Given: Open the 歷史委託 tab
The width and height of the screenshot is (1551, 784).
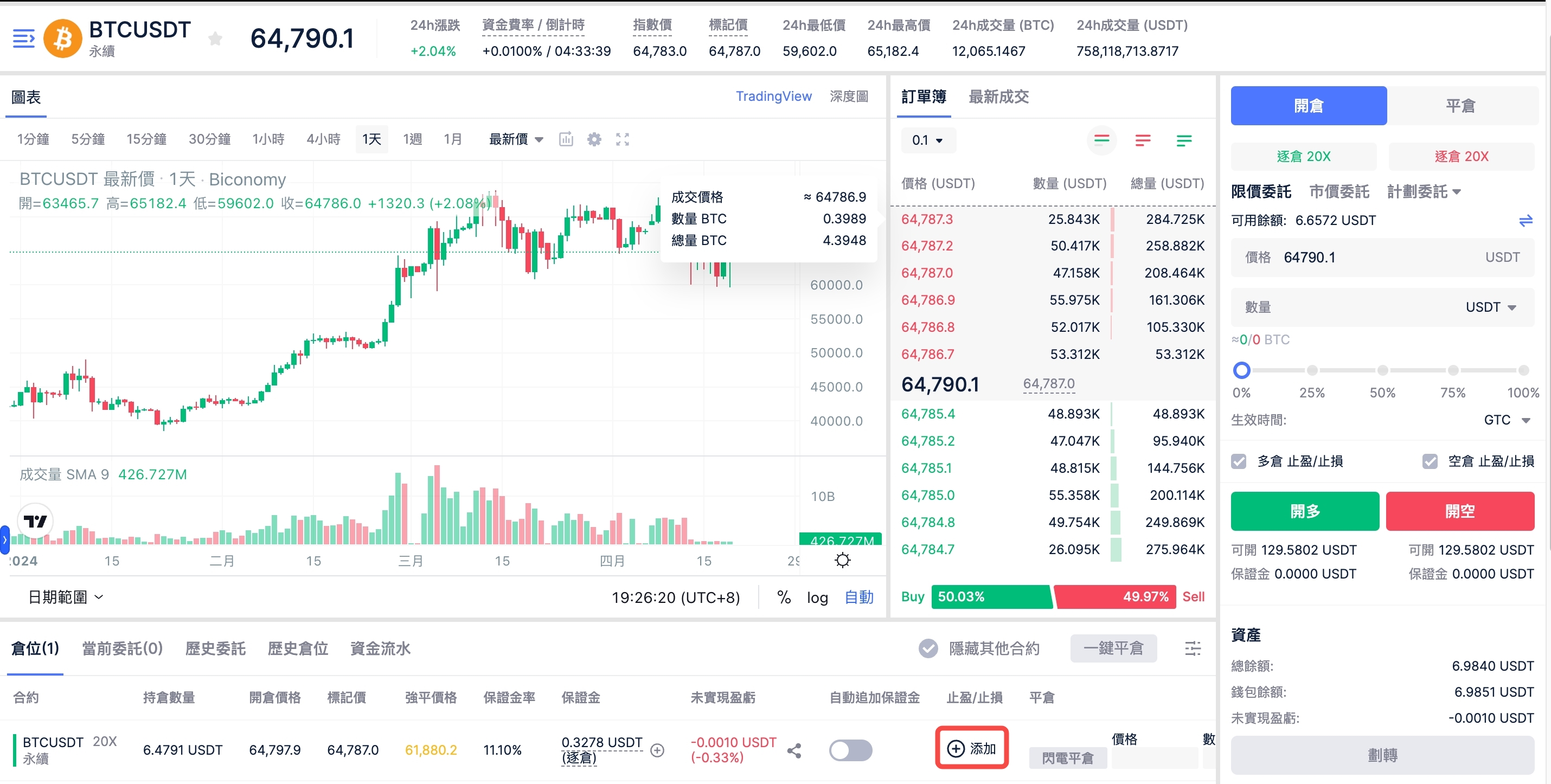Looking at the screenshot, I should point(215,648).
